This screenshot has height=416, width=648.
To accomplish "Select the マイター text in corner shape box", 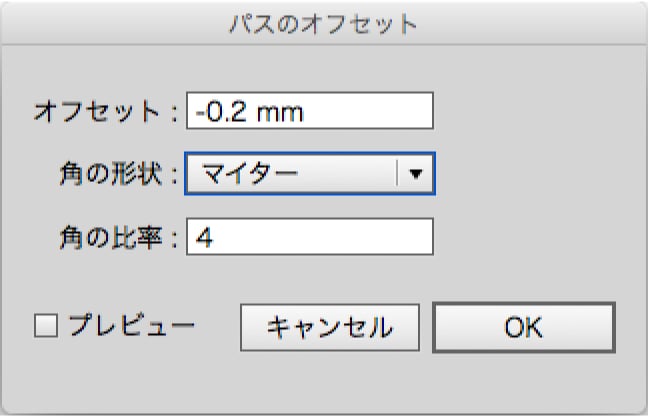I will tap(250, 173).
